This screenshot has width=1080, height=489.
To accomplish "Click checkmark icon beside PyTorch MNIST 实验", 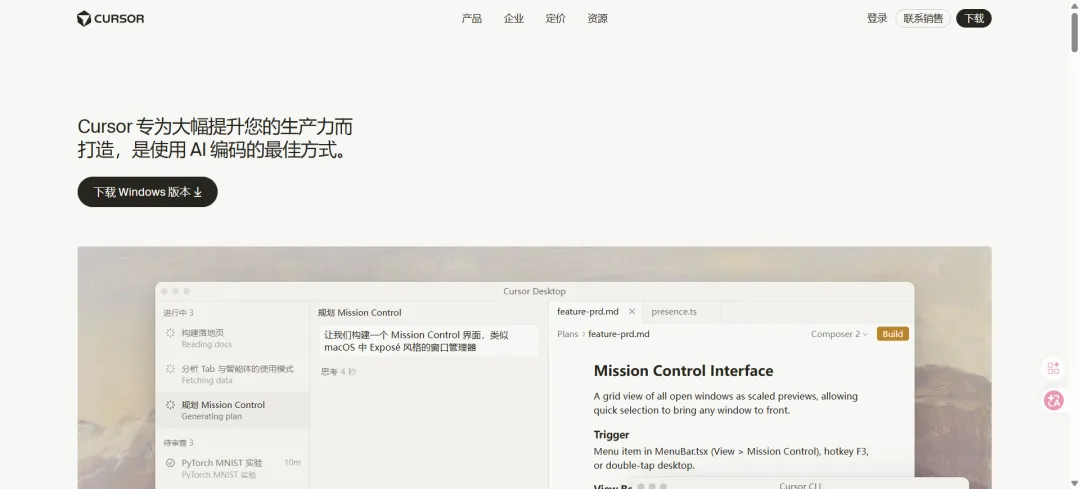I will tap(170, 463).
